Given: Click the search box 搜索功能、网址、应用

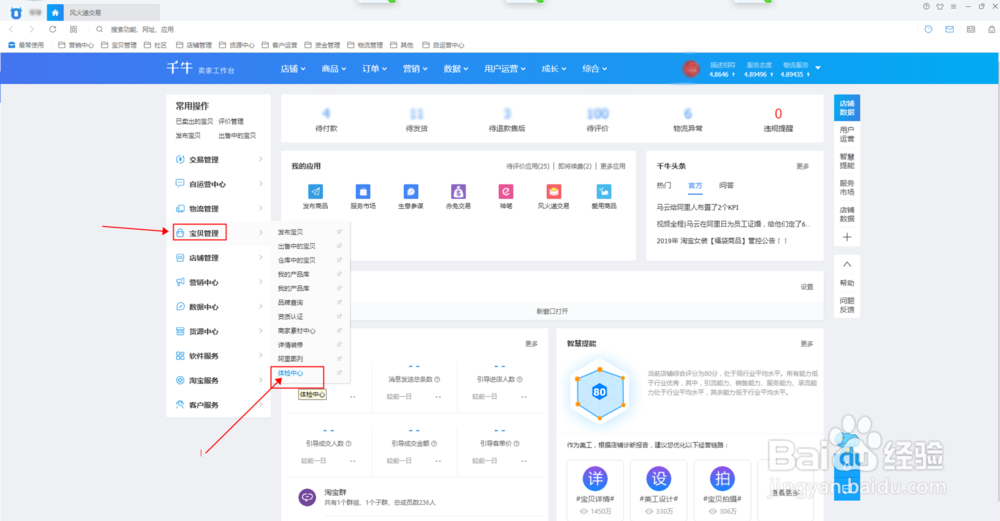Looking at the screenshot, I should click(x=142, y=29).
